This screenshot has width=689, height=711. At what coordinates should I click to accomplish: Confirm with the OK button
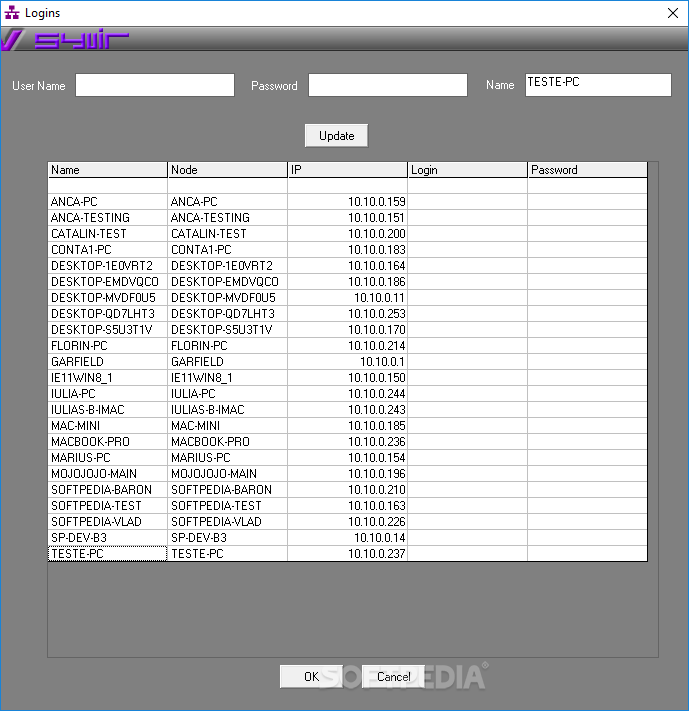point(311,677)
